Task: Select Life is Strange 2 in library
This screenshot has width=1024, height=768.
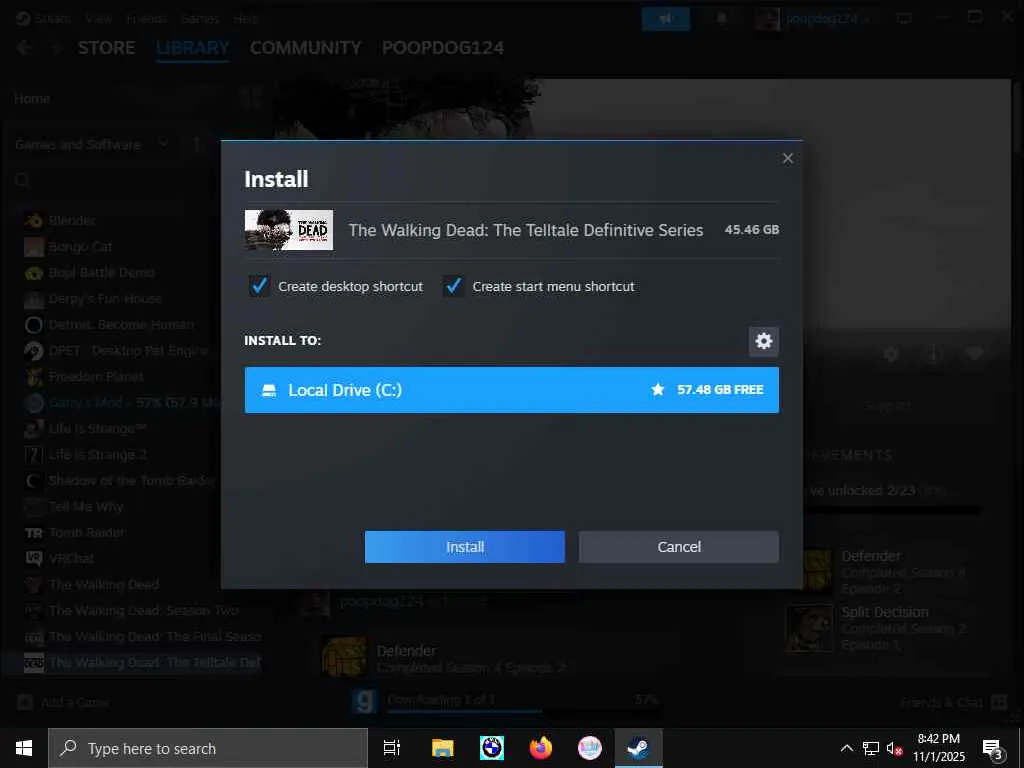Action: point(97,455)
